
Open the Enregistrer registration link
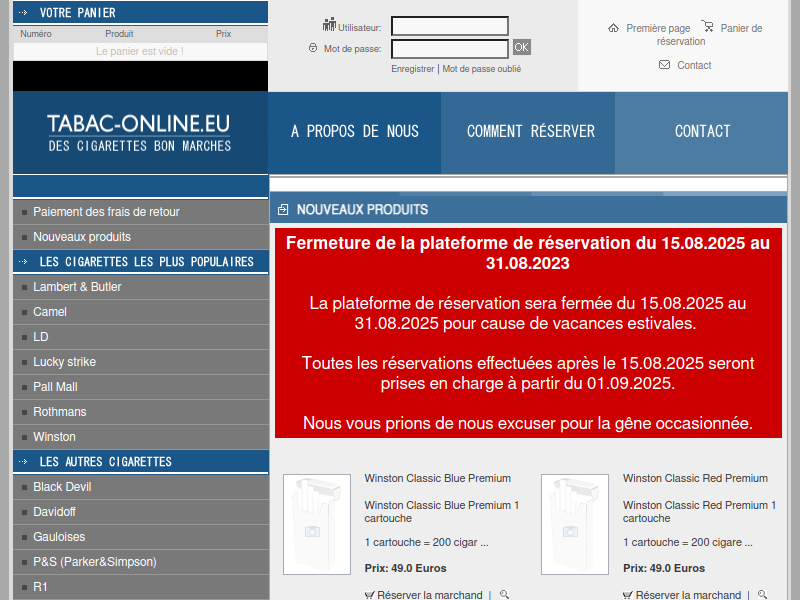pyautogui.click(x=412, y=69)
